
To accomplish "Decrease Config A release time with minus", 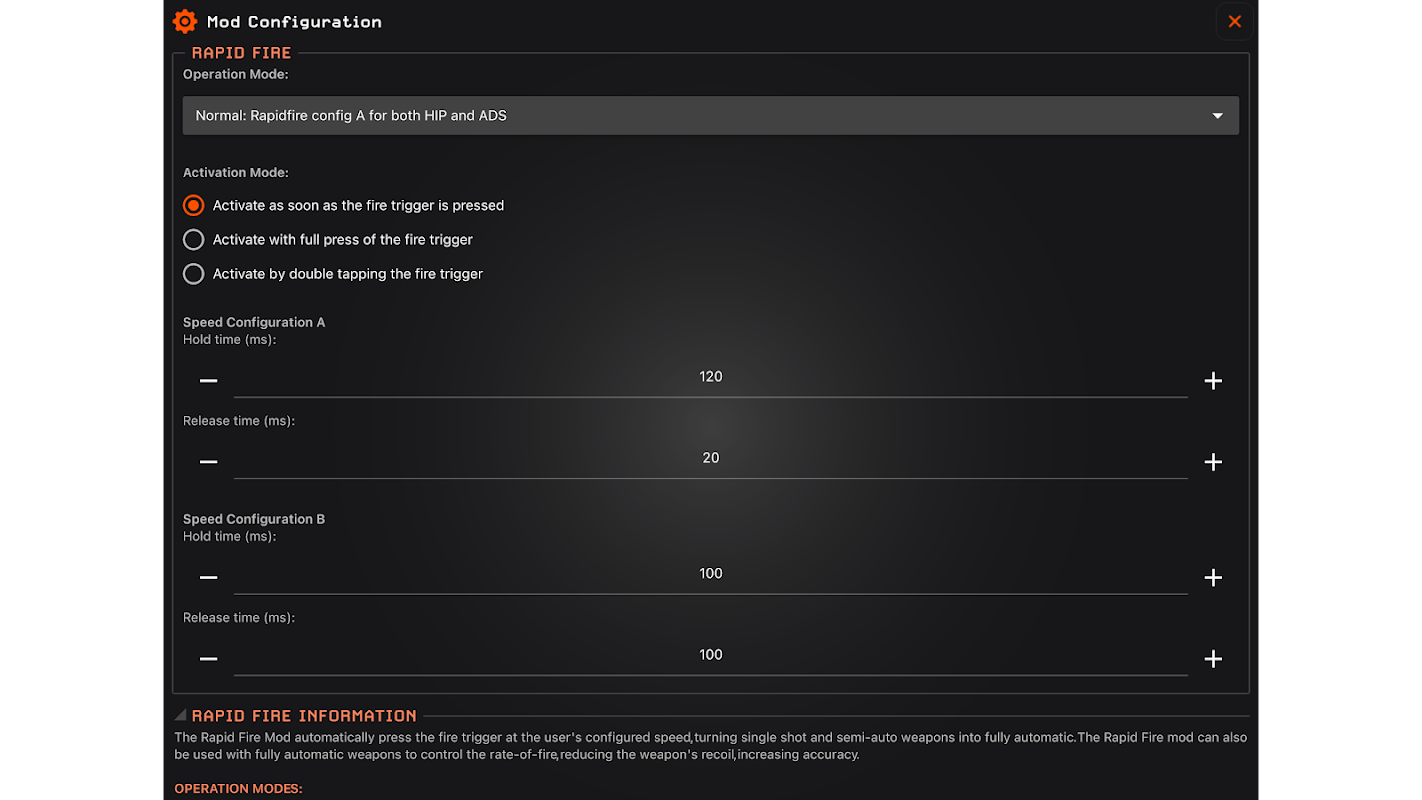I will [x=208, y=462].
